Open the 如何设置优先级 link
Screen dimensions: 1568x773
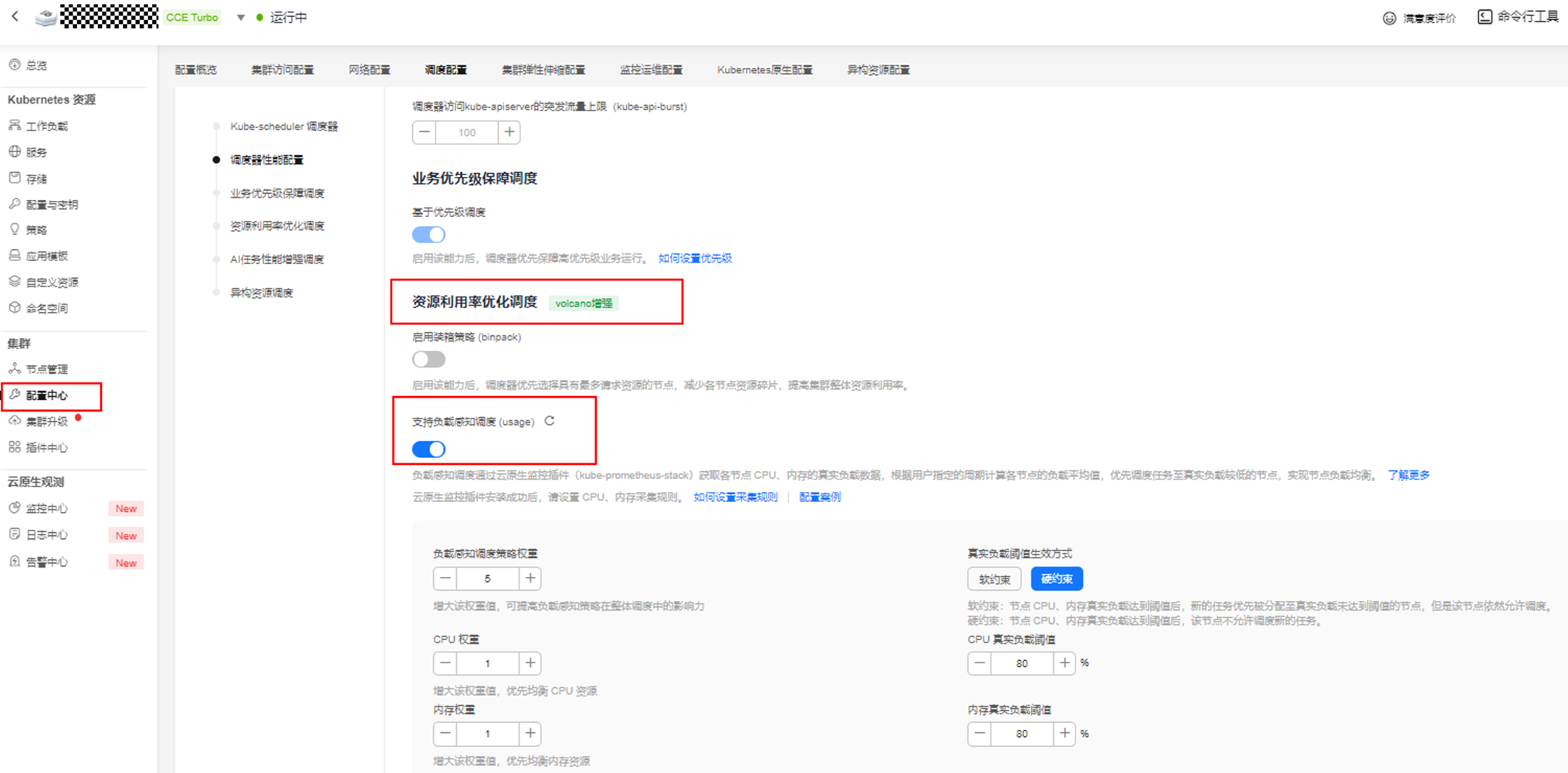click(x=695, y=258)
